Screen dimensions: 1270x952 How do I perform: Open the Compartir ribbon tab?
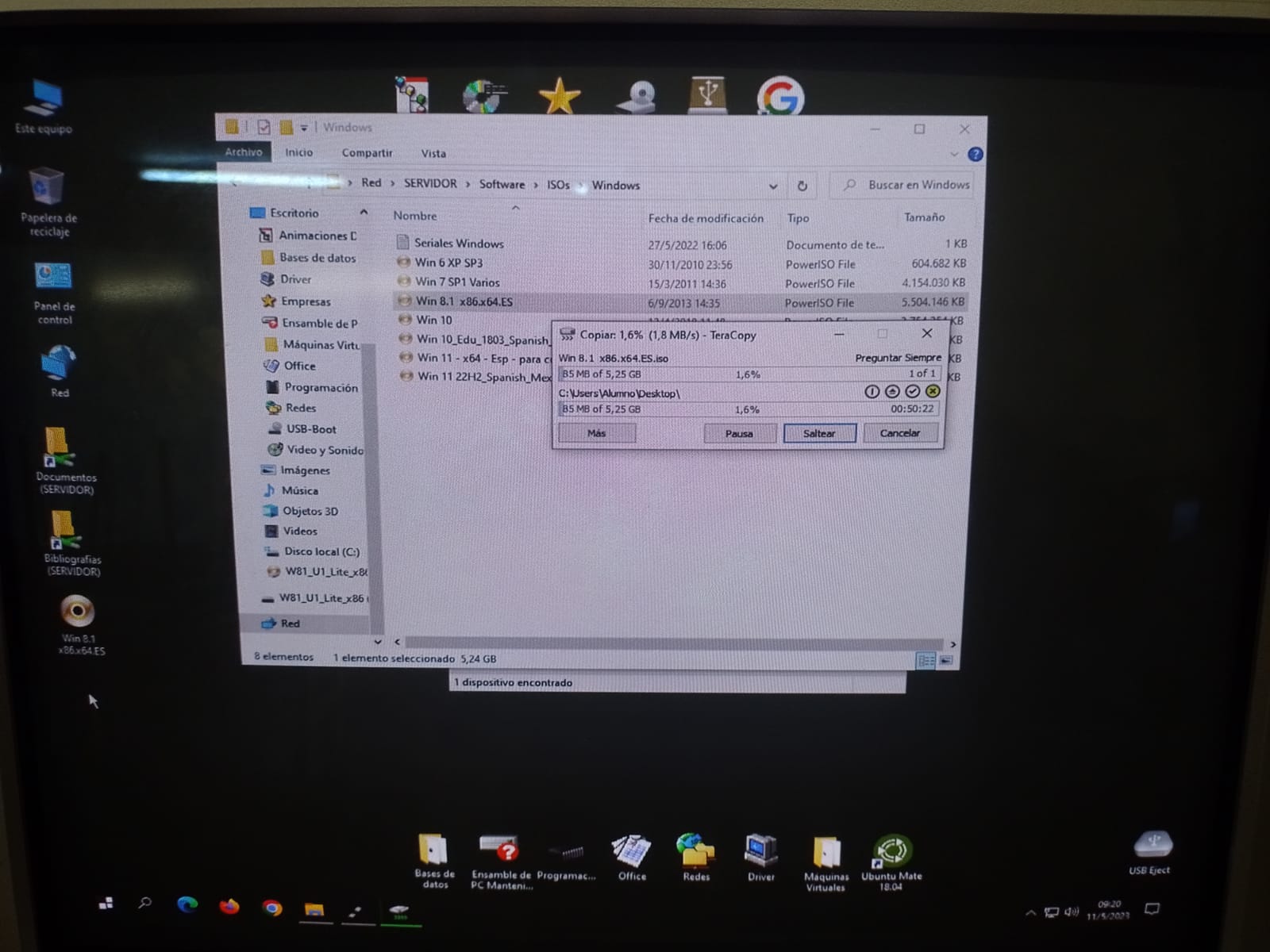tap(367, 153)
